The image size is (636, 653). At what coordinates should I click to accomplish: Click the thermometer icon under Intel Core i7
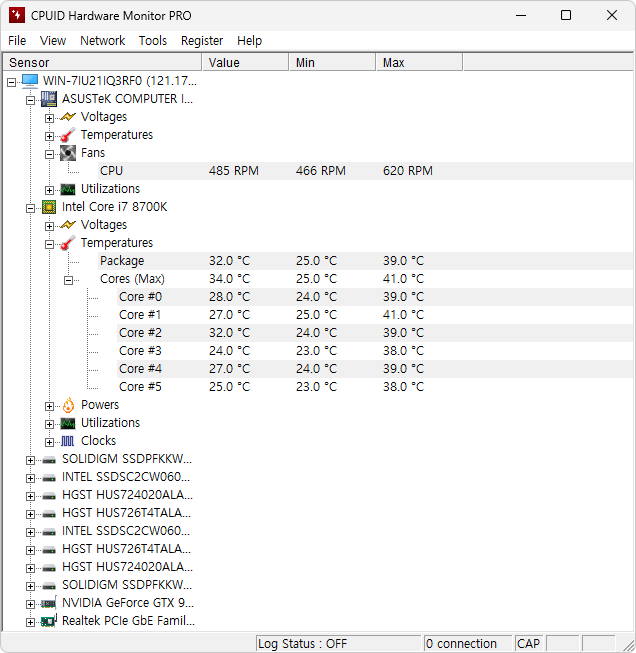pos(67,243)
